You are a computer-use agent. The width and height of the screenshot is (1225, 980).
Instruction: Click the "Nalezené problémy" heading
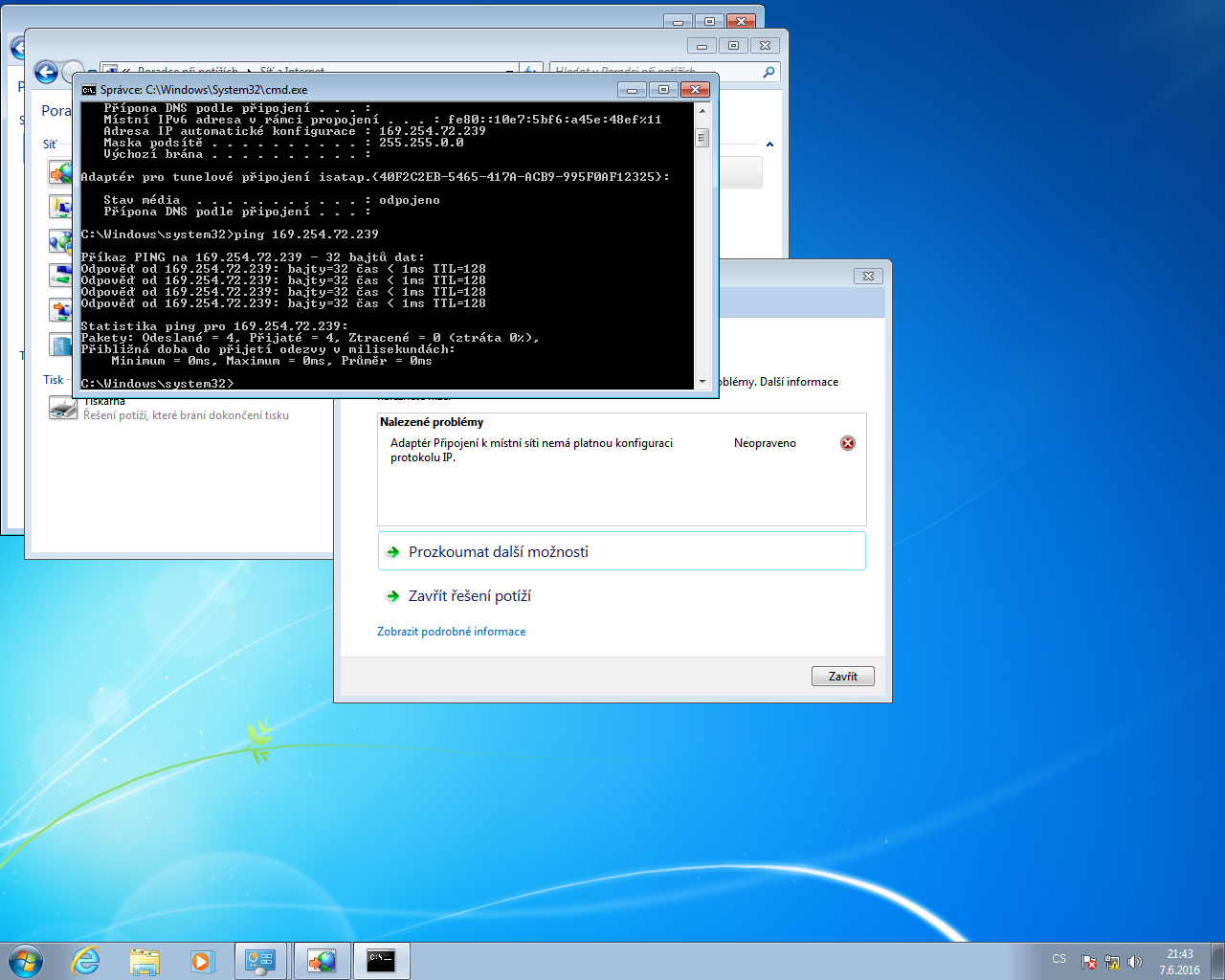tap(432, 422)
